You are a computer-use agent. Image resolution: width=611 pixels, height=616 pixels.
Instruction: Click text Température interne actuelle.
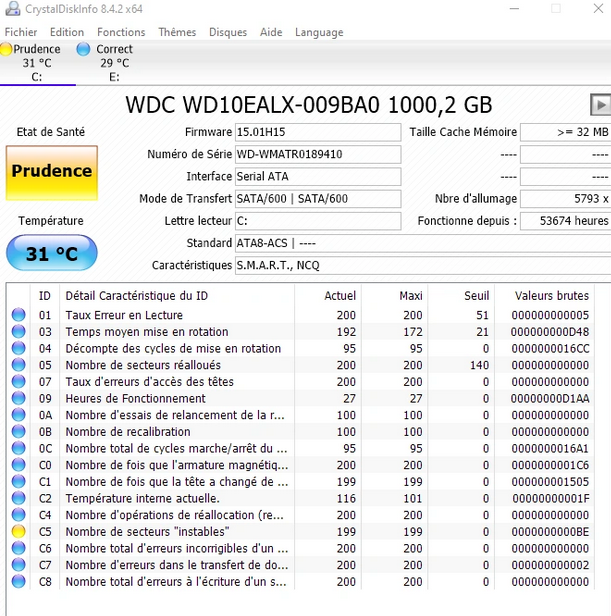tap(142, 498)
